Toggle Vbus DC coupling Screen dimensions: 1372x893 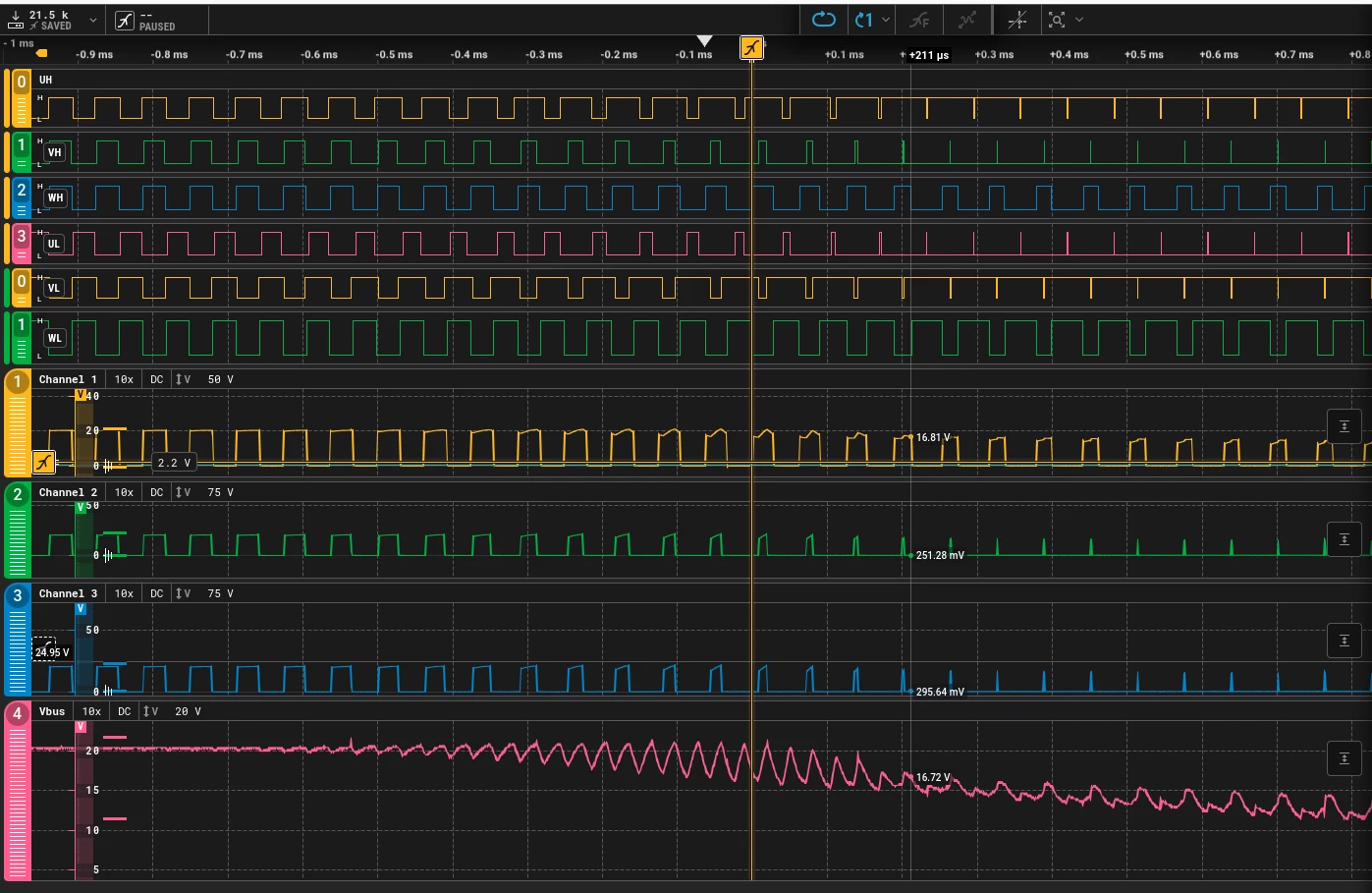(x=125, y=711)
